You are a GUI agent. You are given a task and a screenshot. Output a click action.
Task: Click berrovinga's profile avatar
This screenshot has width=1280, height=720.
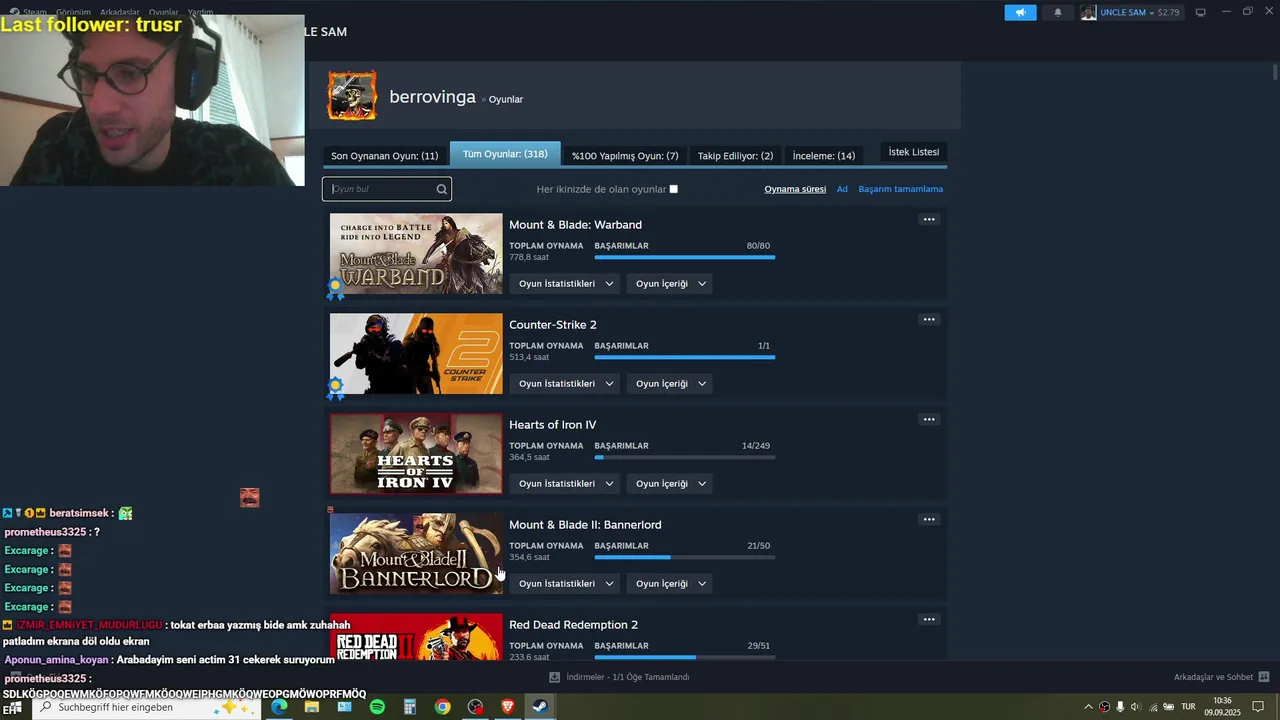(x=352, y=96)
